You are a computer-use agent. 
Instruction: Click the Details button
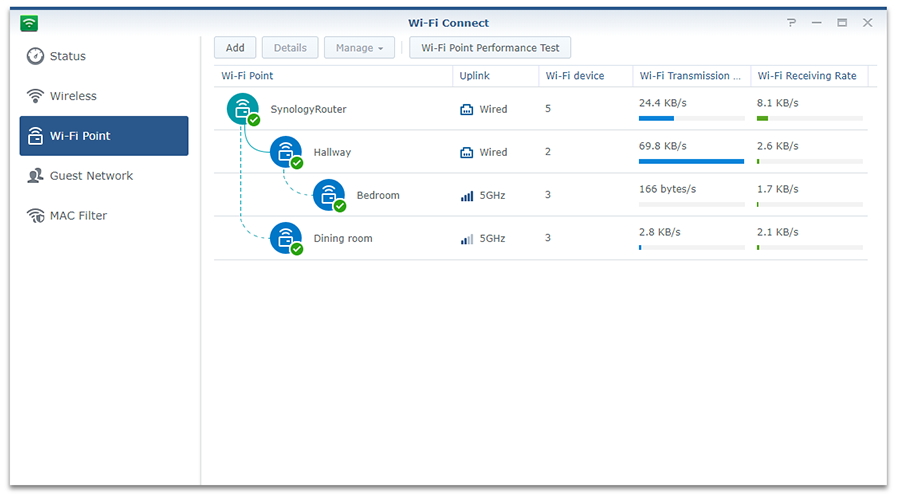pos(290,48)
